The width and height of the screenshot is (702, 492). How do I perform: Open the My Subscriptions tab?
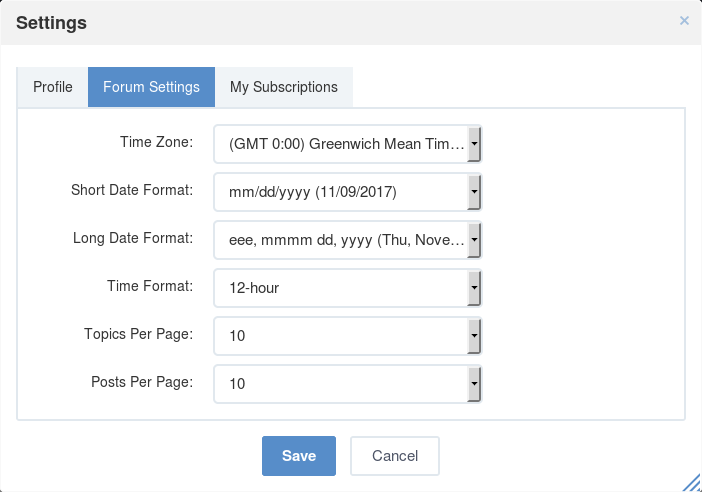tap(284, 87)
